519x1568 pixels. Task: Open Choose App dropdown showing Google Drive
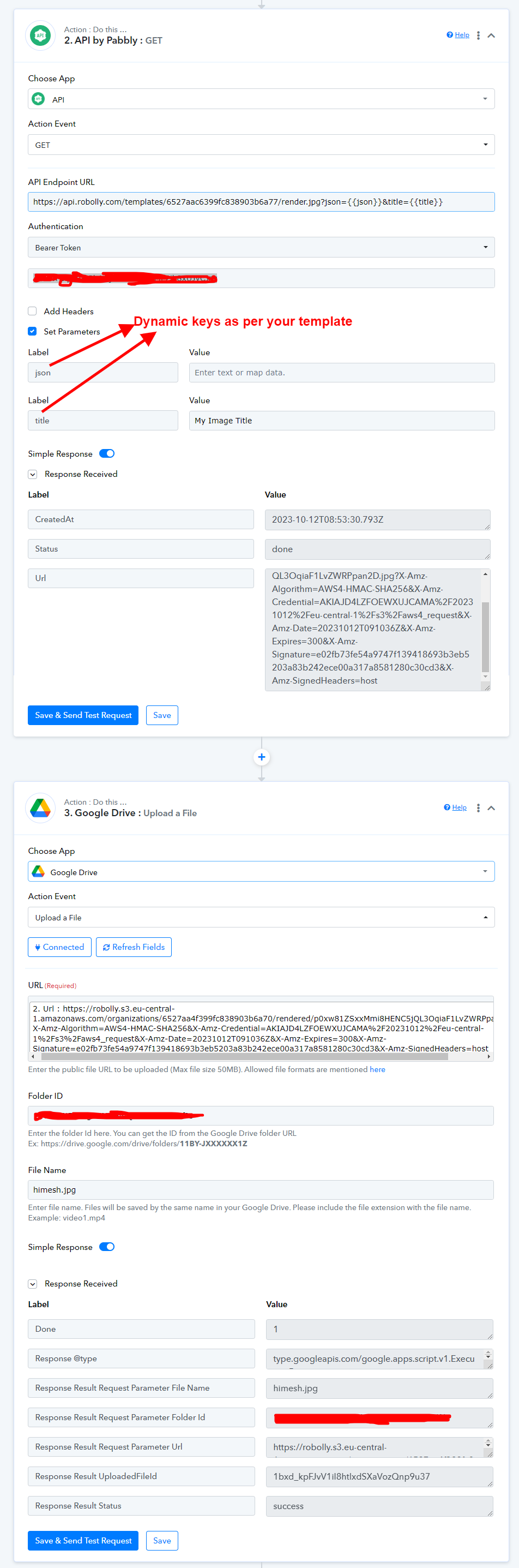(261, 872)
